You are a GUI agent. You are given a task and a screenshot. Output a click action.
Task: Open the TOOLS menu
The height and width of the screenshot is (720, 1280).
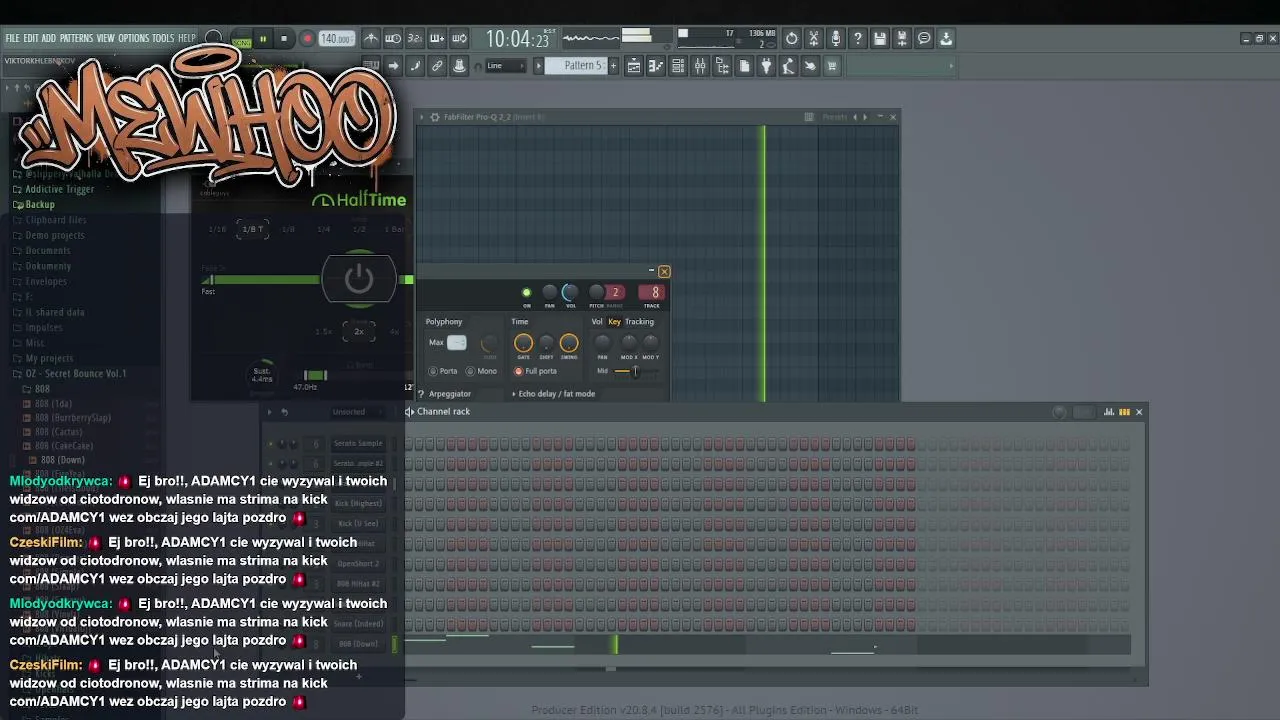(163, 38)
